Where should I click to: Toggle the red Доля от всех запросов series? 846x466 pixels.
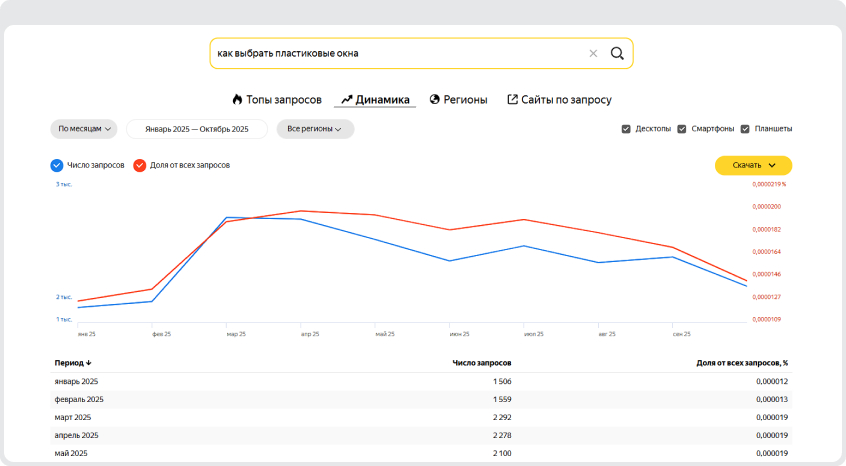[x=140, y=165]
